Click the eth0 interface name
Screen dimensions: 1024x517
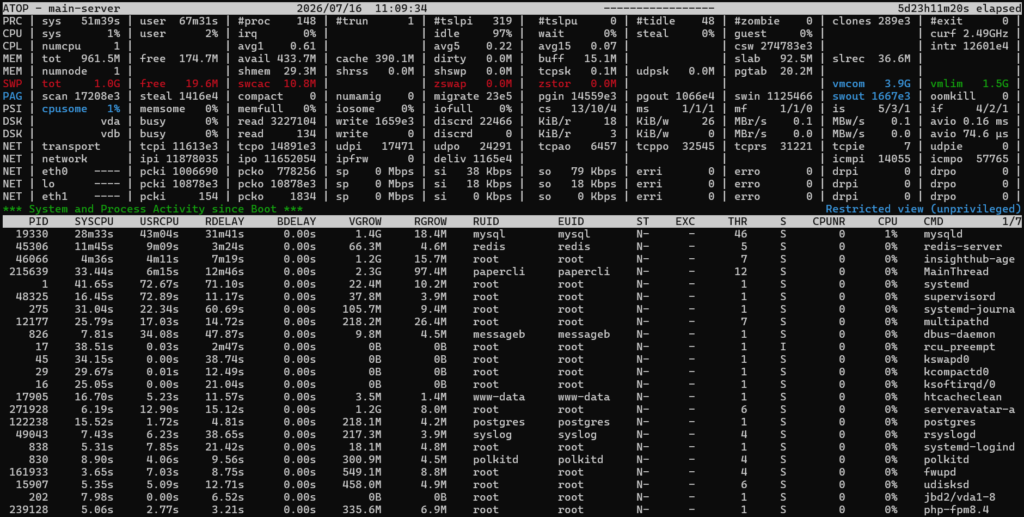click(55, 171)
